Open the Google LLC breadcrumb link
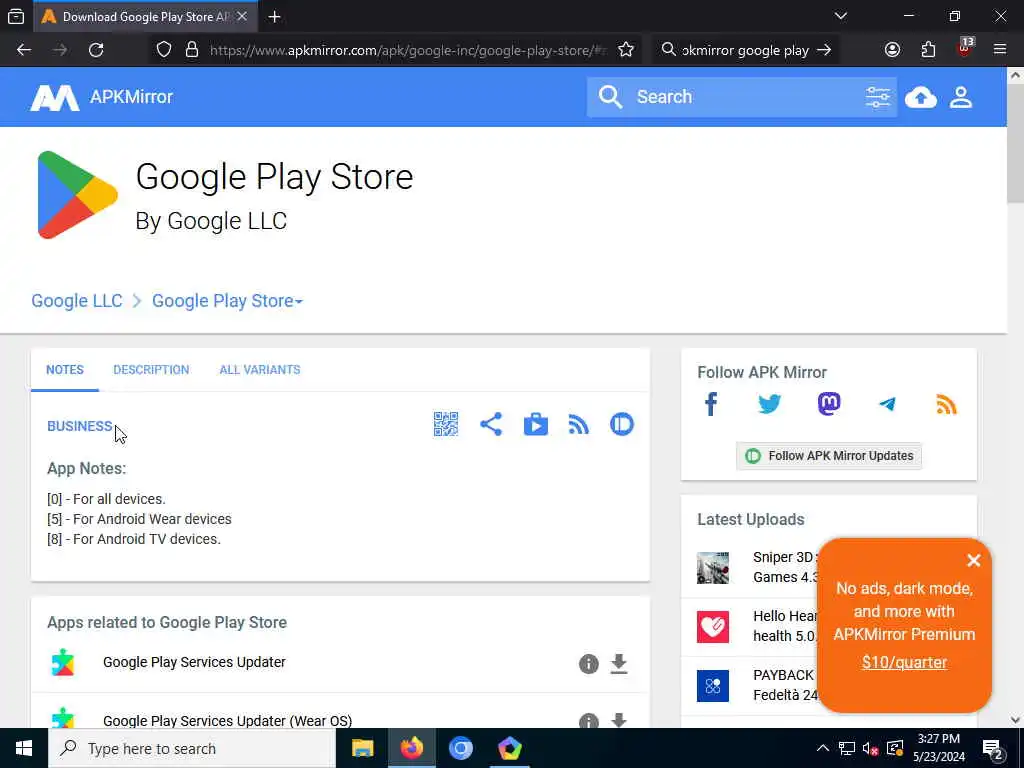Image resolution: width=1024 pixels, height=768 pixels. point(77,301)
